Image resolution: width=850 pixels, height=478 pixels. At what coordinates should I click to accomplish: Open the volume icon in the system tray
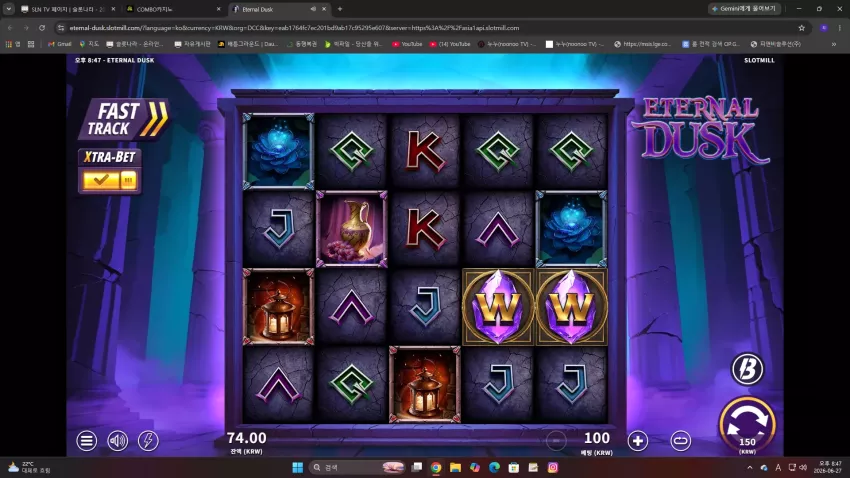coord(803,468)
